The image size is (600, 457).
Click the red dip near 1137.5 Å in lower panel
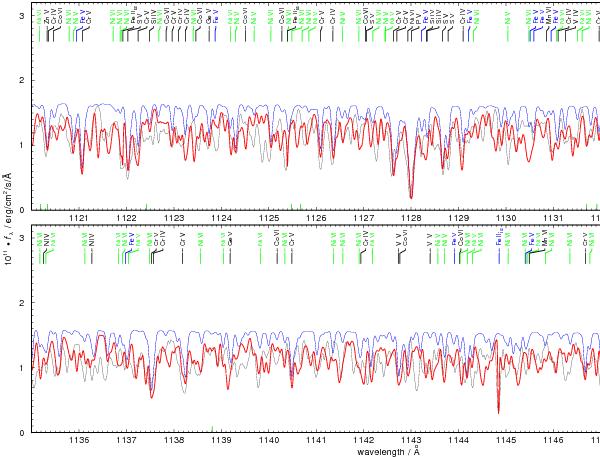click(152, 396)
